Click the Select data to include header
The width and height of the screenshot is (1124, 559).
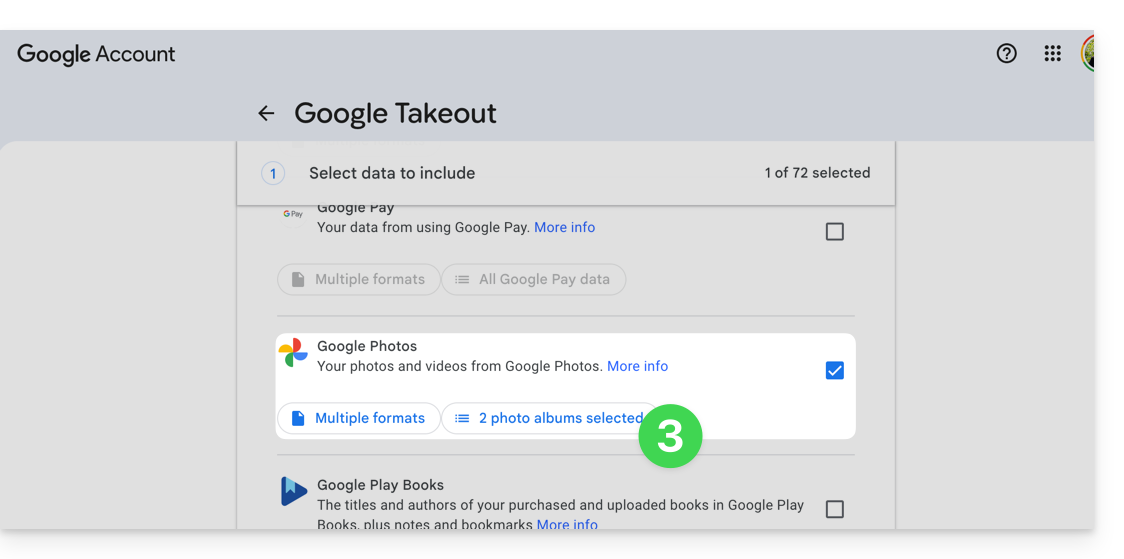[x=392, y=173]
